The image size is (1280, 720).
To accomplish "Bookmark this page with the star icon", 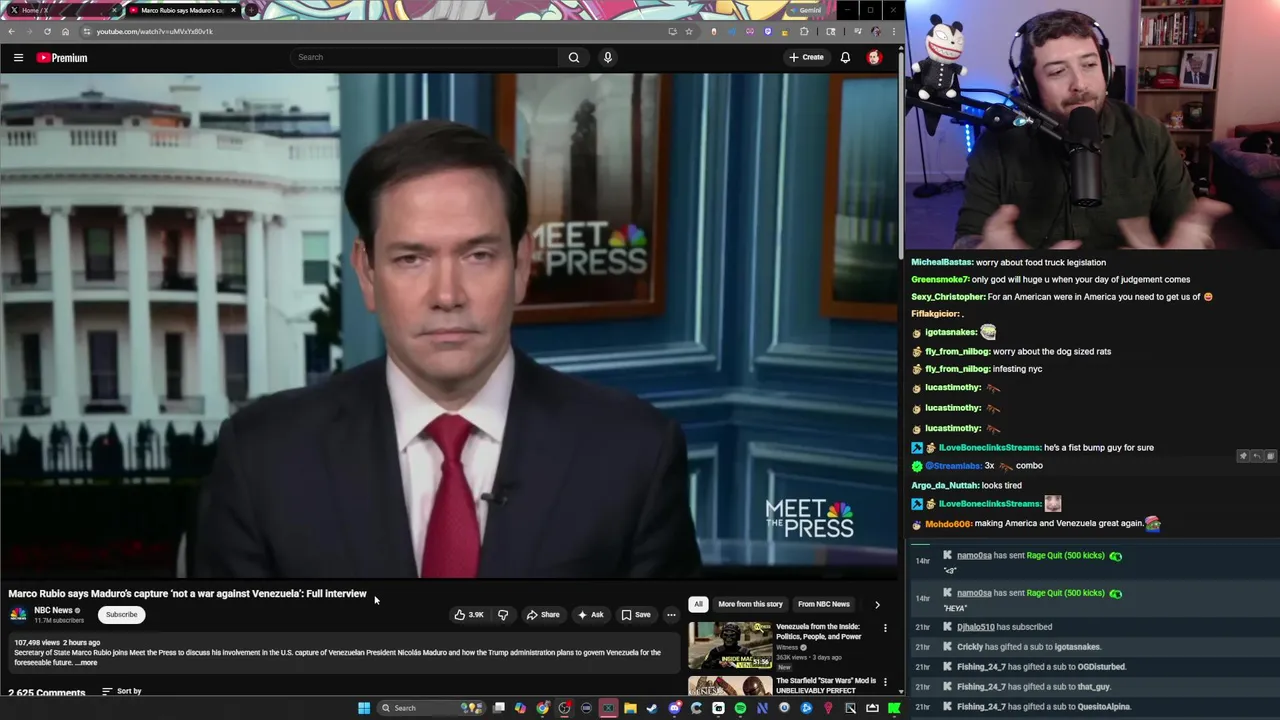I will pos(688,31).
